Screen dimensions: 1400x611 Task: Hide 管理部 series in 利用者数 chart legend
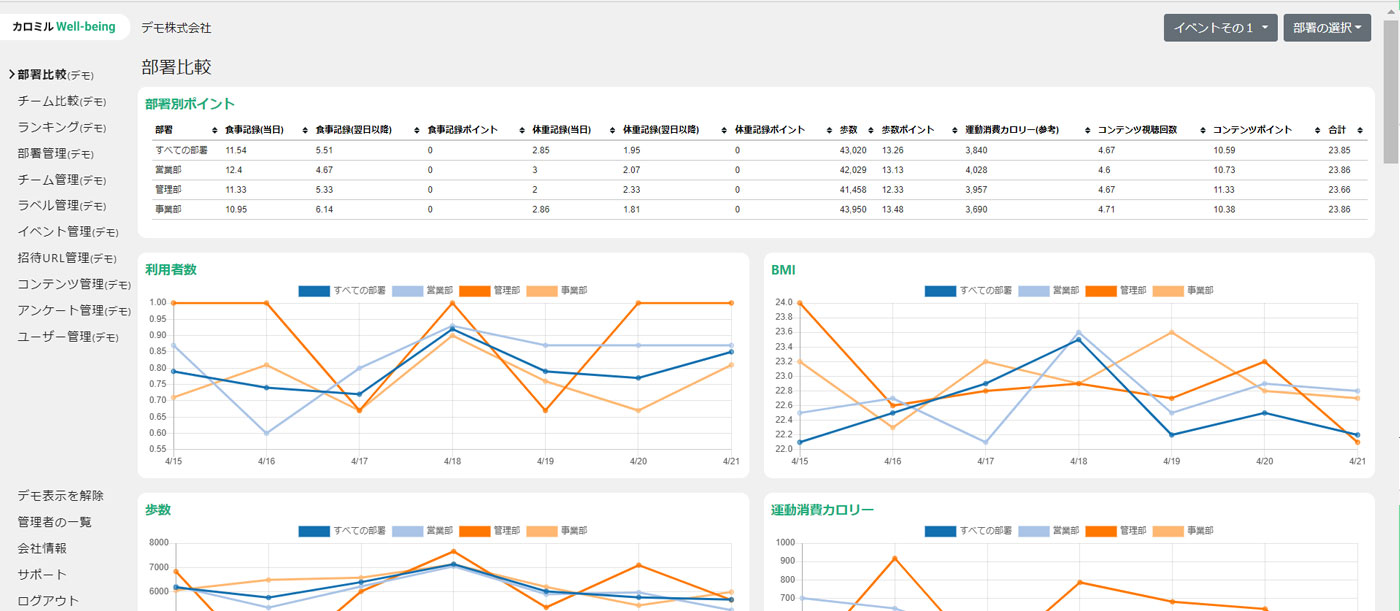(489, 290)
